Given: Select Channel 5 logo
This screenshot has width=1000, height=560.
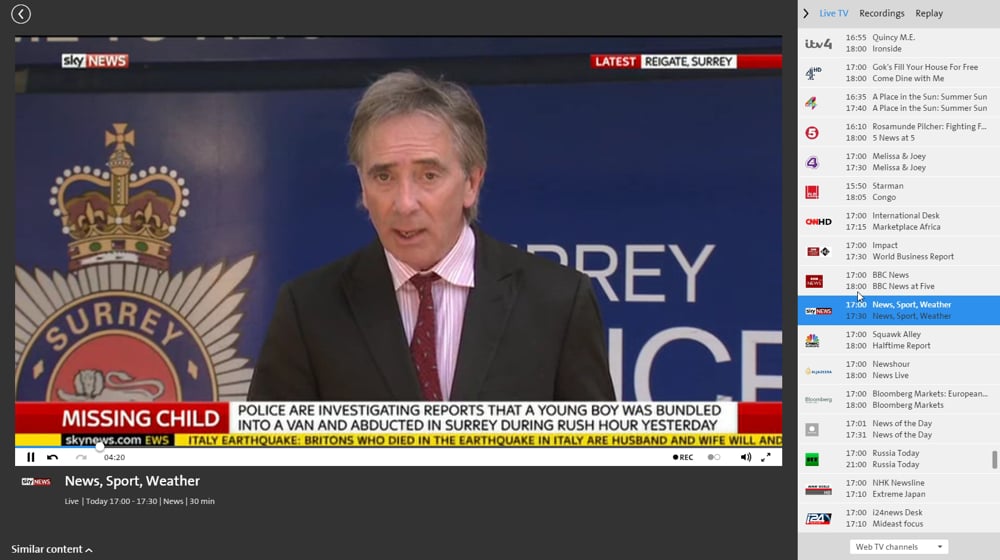Looking at the screenshot, I should [x=812, y=133].
